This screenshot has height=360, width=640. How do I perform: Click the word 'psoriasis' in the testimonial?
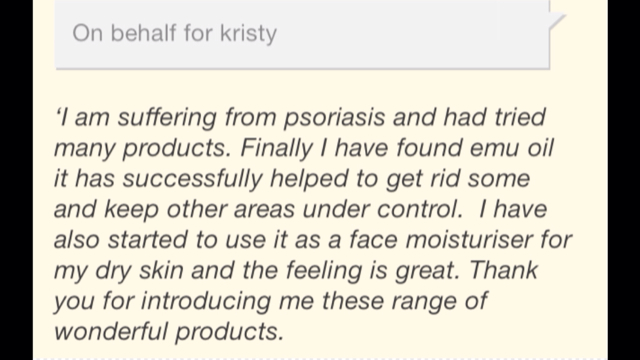coord(334,118)
